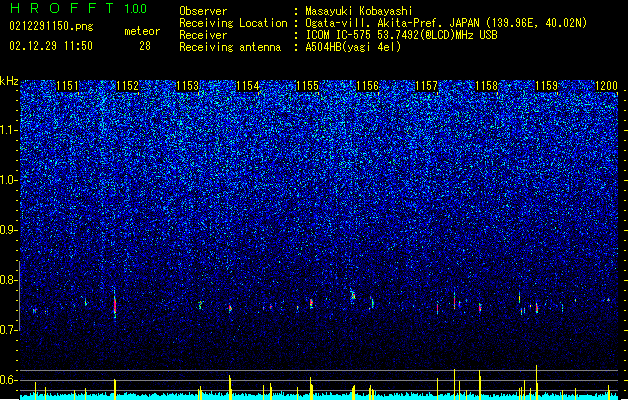Click the 0.8 frequency axis label
The width and height of the screenshot is (629, 400).
point(9,280)
